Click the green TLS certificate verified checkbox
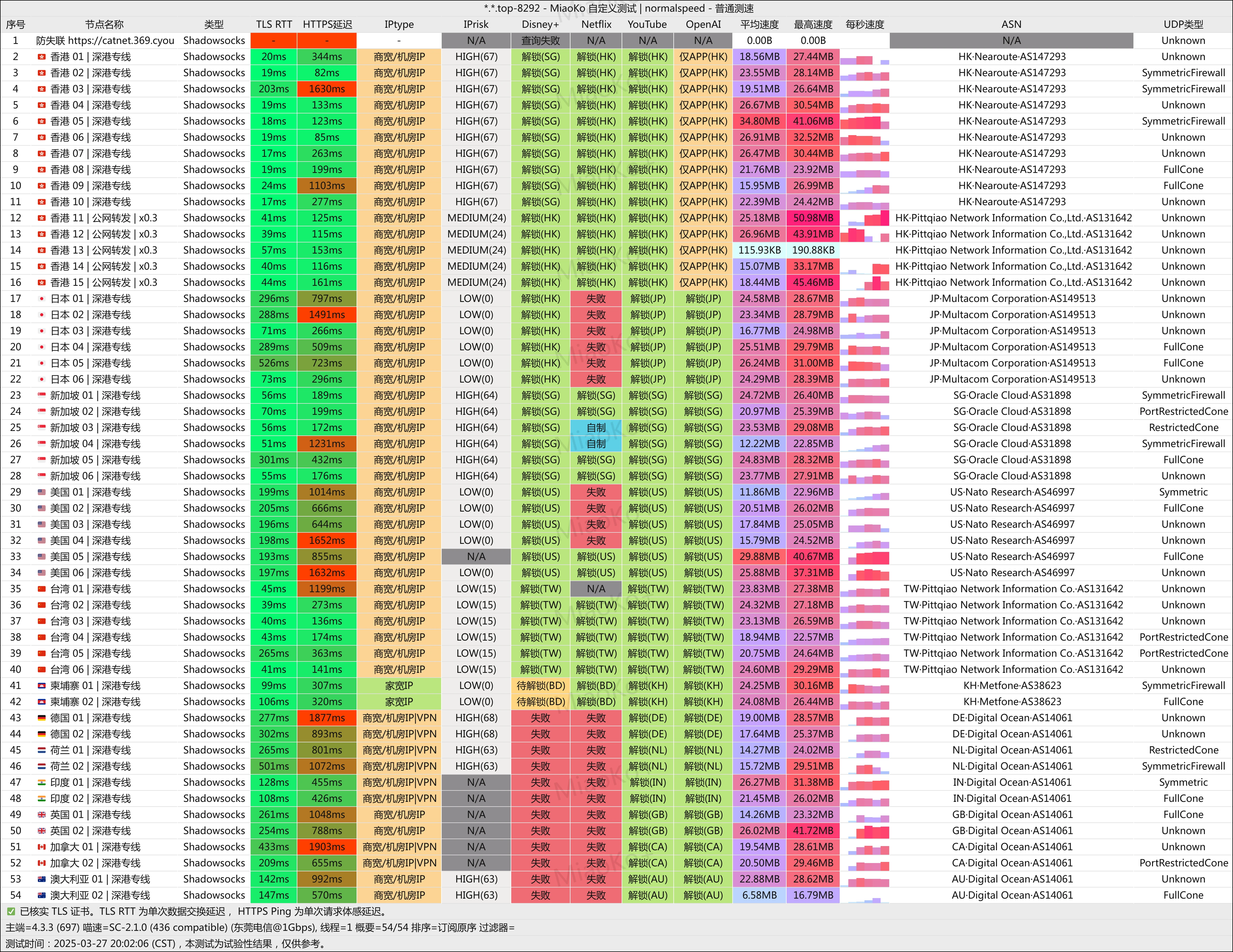 [x=11, y=911]
